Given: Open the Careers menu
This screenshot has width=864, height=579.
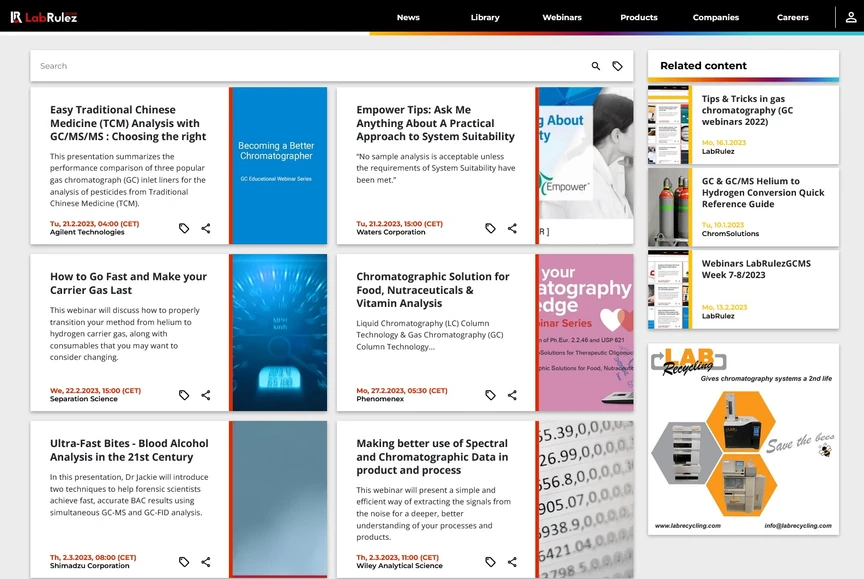Looking at the screenshot, I should click(792, 18).
